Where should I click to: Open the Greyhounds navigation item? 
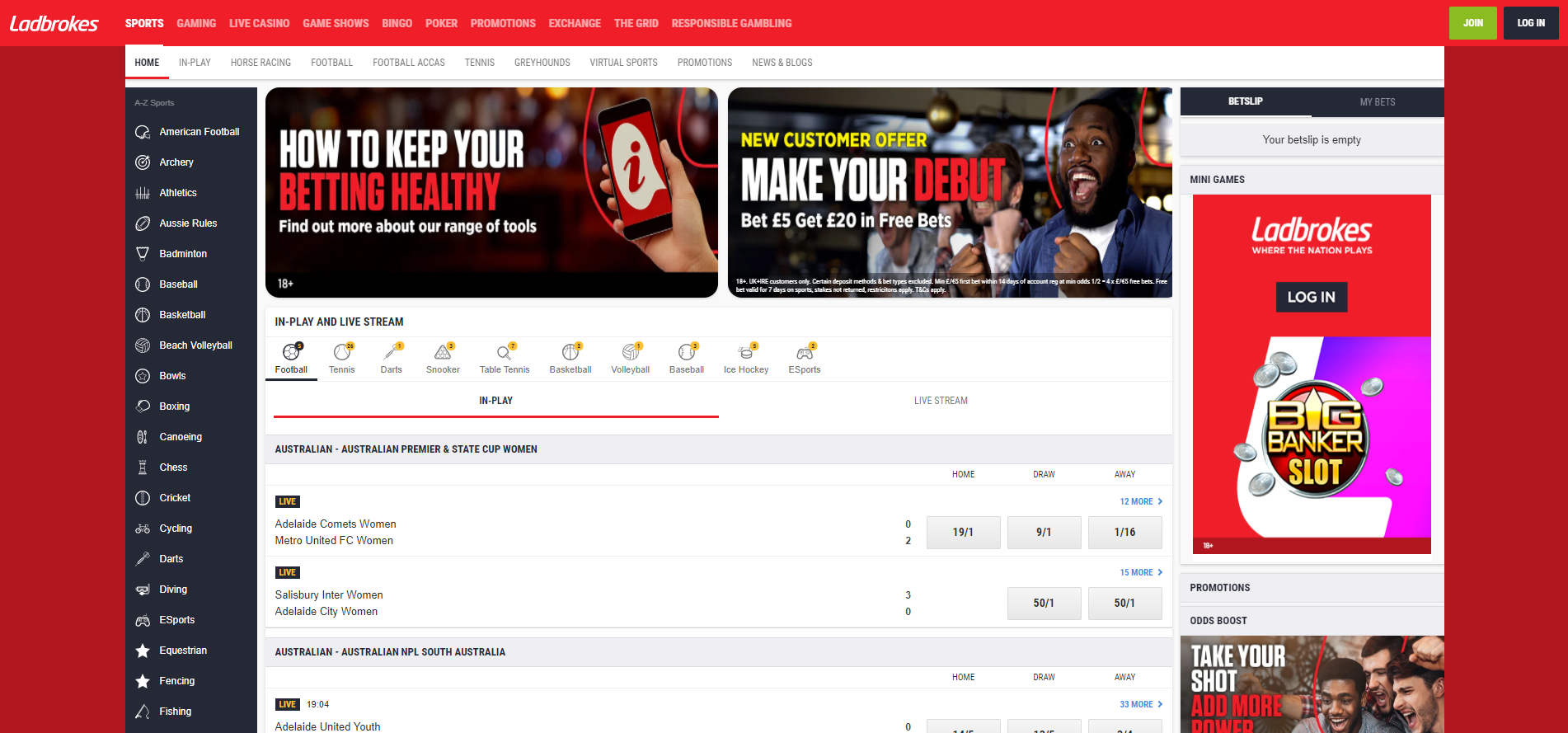point(542,63)
